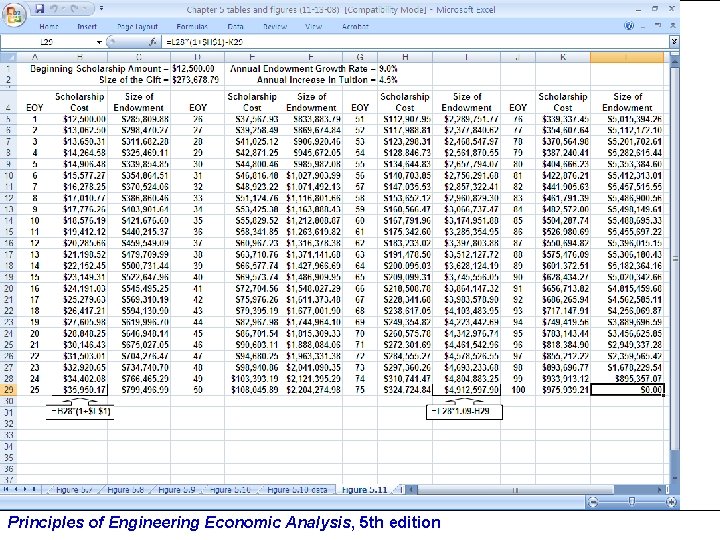
Task: Select row 29 header
Action: tap(9, 390)
